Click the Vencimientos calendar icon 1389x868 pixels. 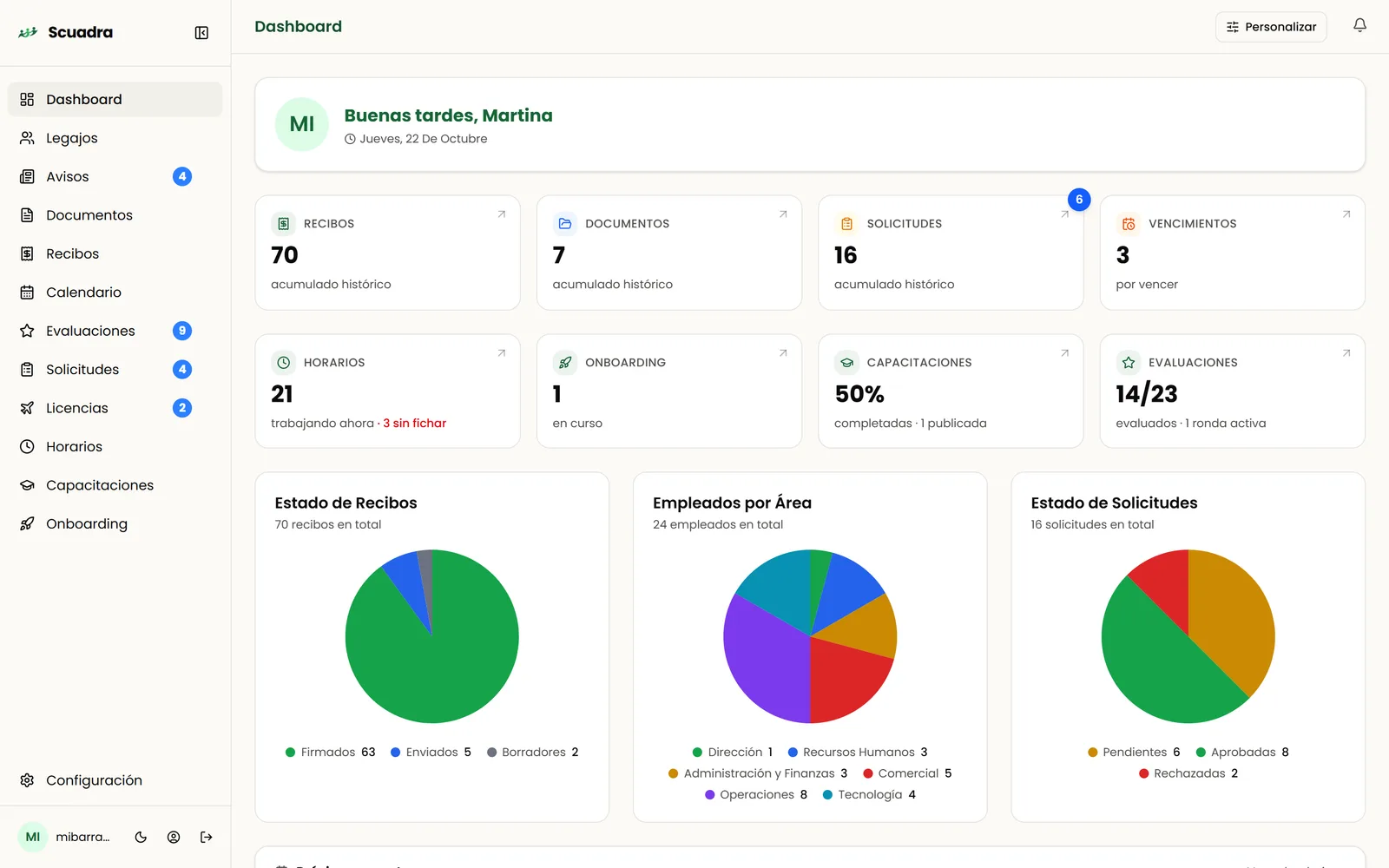click(1129, 224)
